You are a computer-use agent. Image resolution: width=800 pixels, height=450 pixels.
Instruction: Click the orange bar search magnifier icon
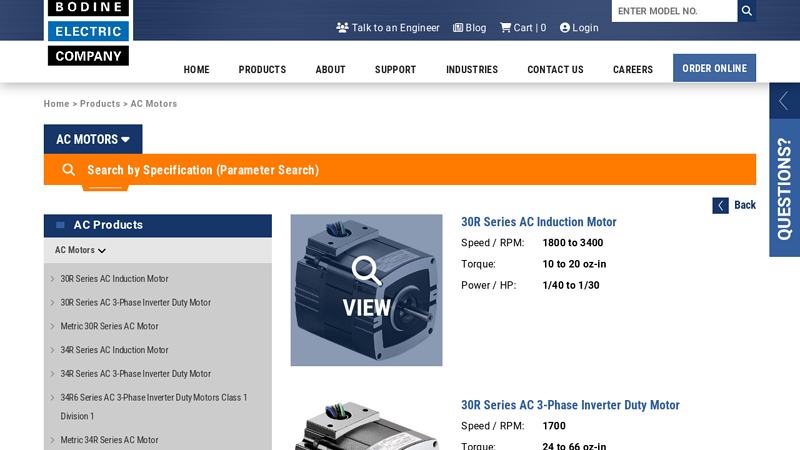[68, 169]
